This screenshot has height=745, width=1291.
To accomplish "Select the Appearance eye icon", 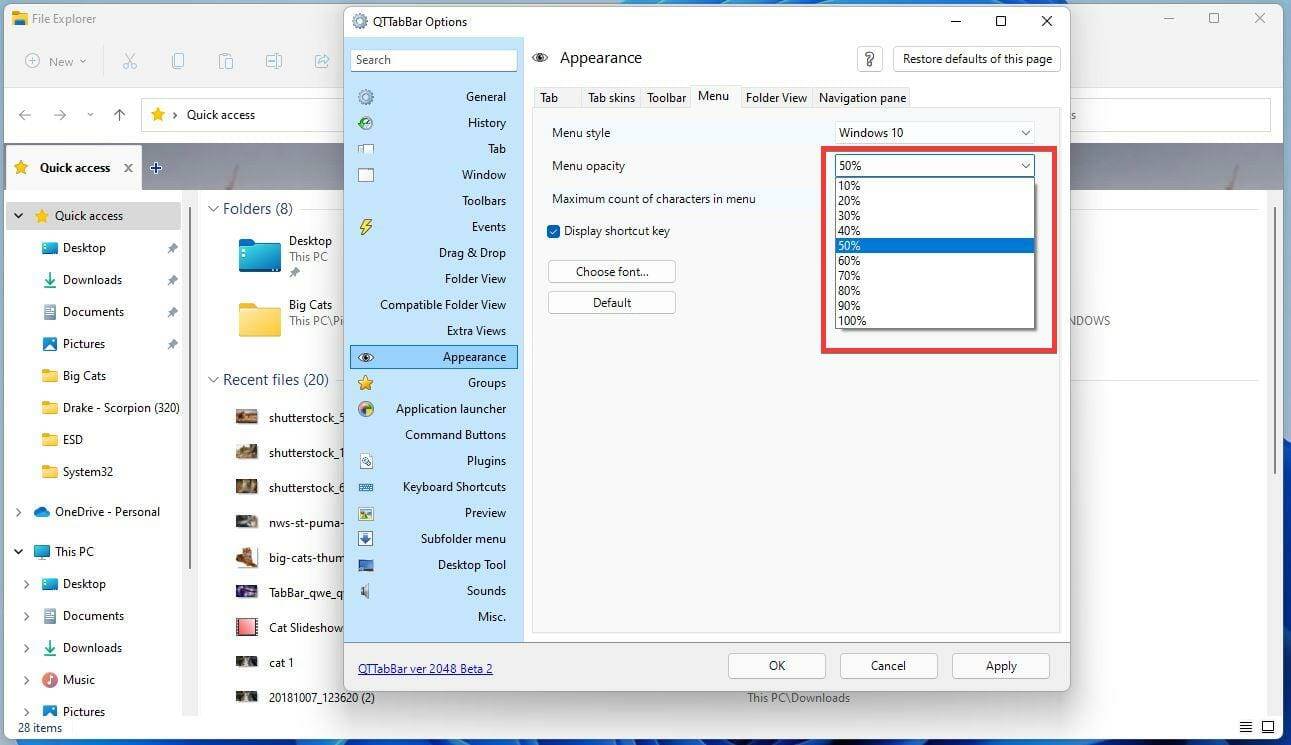I will tap(365, 356).
